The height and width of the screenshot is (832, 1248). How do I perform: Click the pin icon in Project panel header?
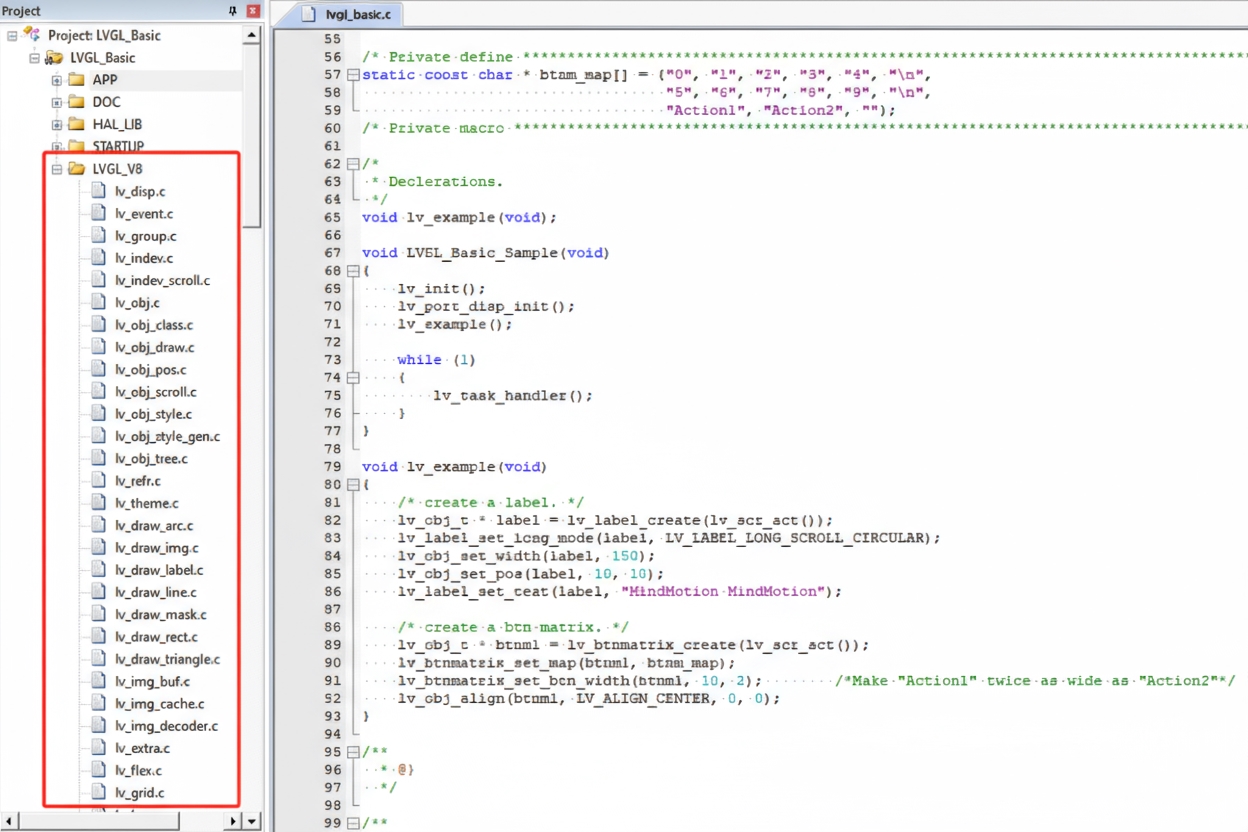tap(233, 11)
